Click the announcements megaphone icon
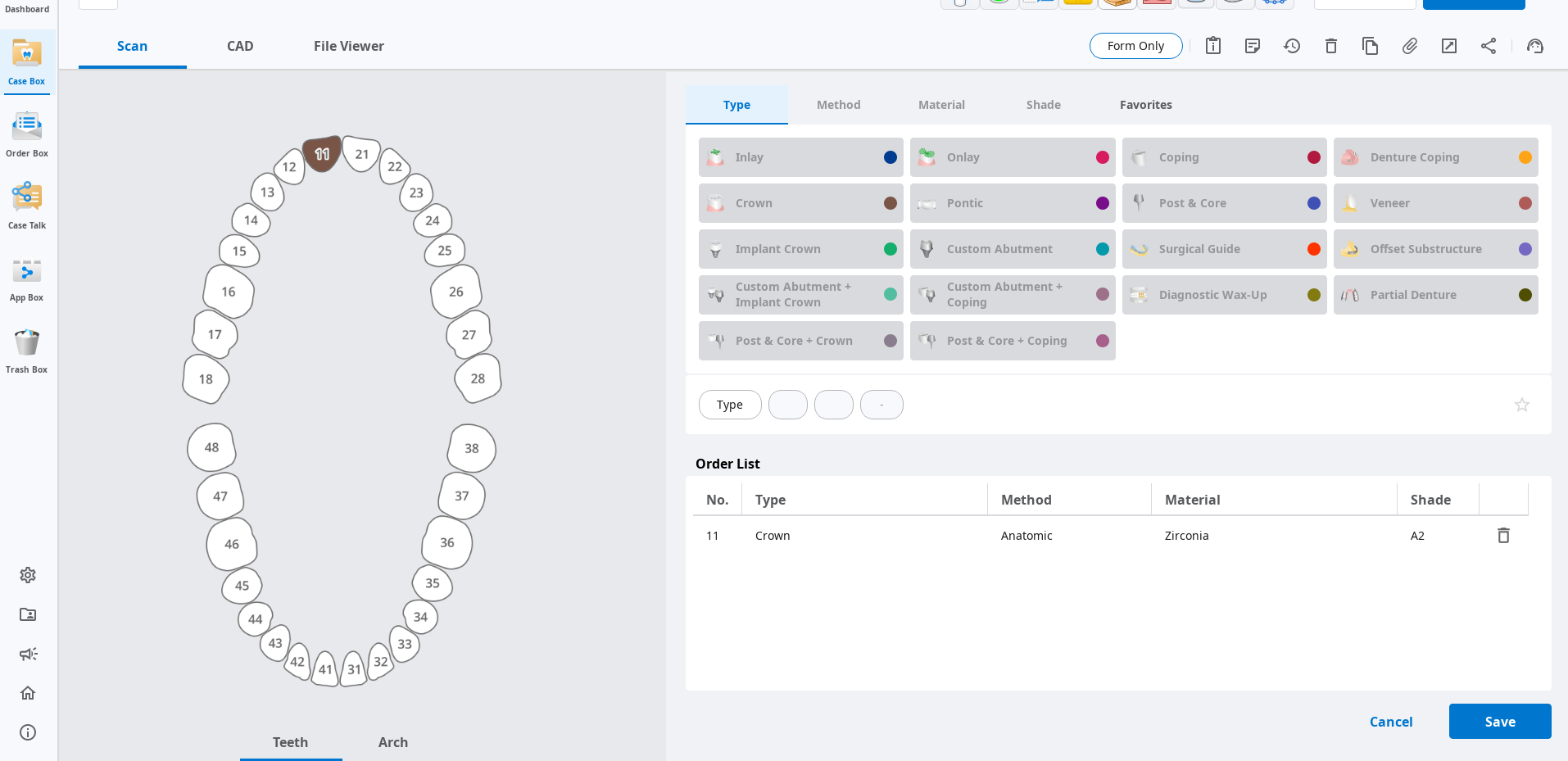 28,654
